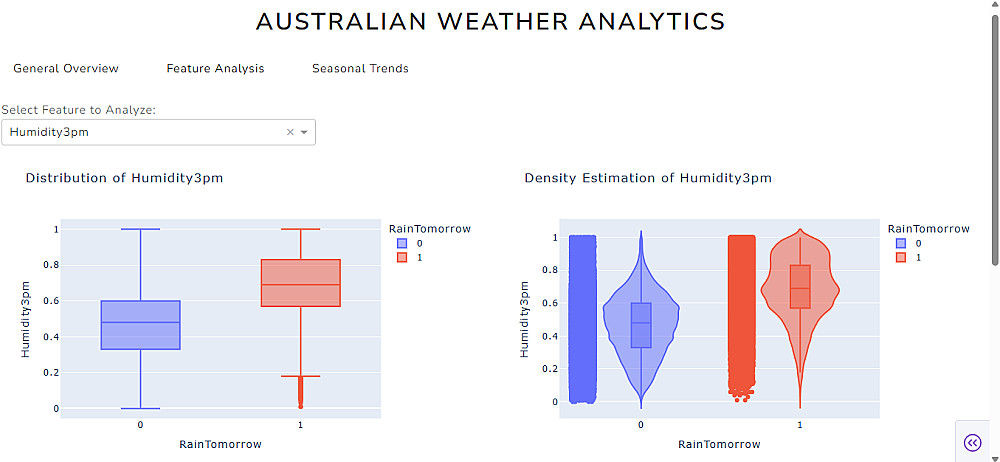
Task: Click red outlier points below box plot whisker
Action: pos(301,395)
